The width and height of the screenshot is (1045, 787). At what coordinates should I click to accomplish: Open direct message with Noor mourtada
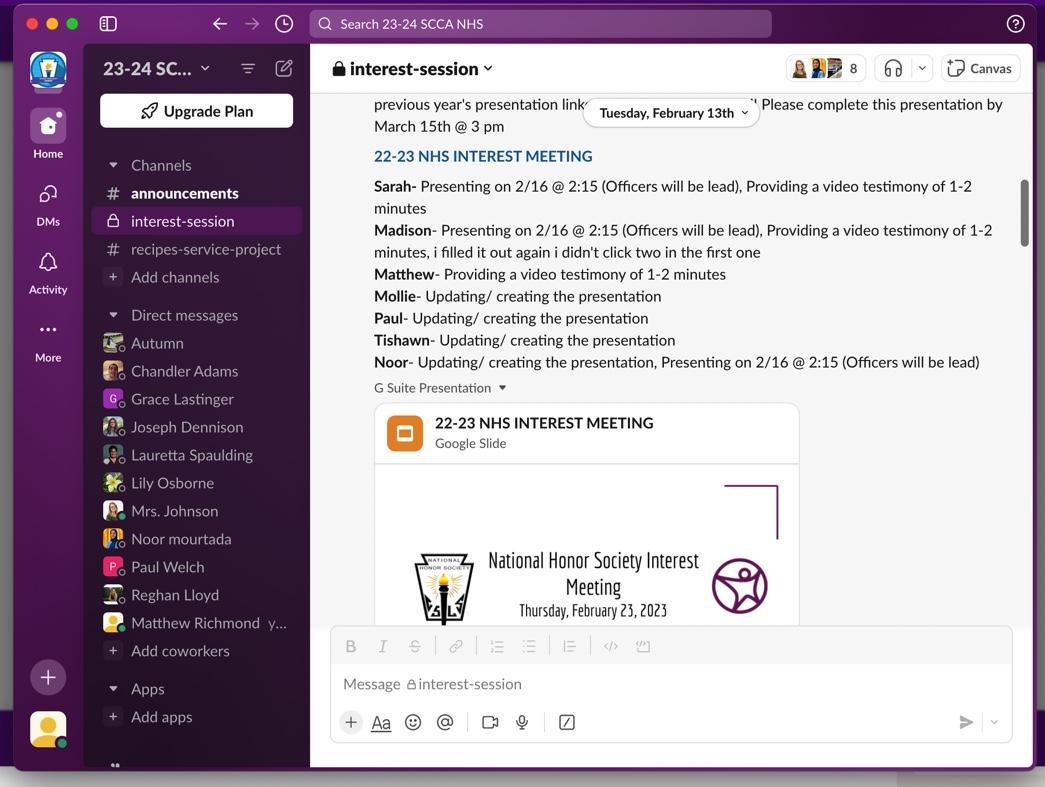pos(197,539)
